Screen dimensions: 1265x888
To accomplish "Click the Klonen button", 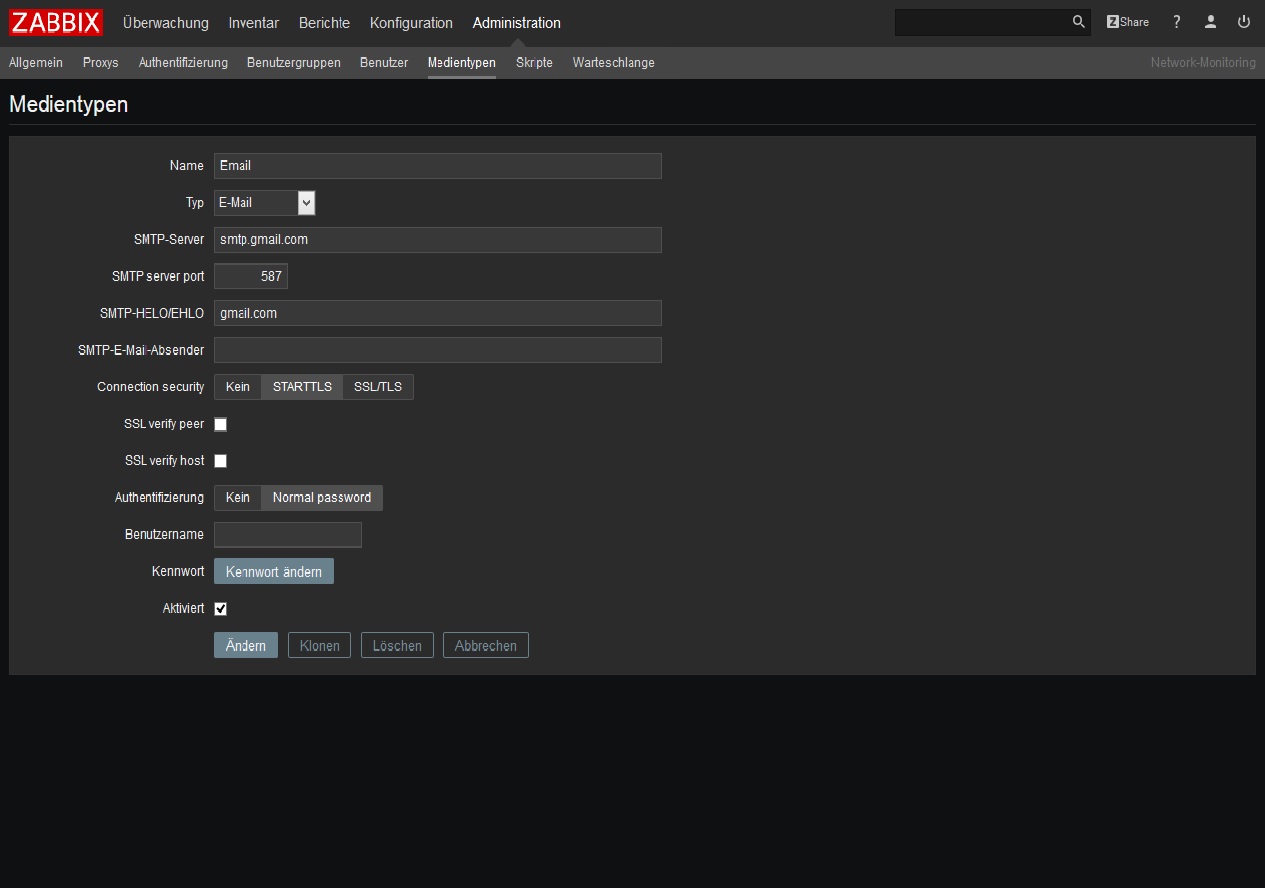I will point(319,646).
